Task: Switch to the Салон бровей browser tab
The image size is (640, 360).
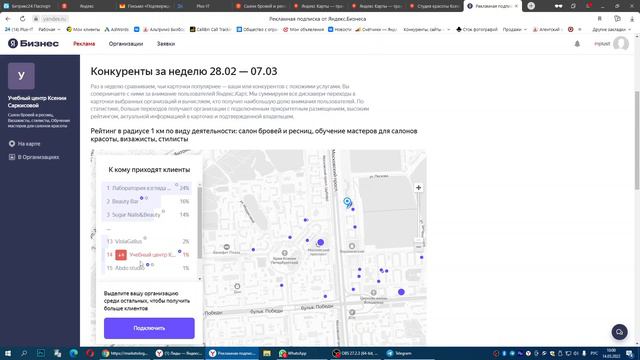Action: 261,6
